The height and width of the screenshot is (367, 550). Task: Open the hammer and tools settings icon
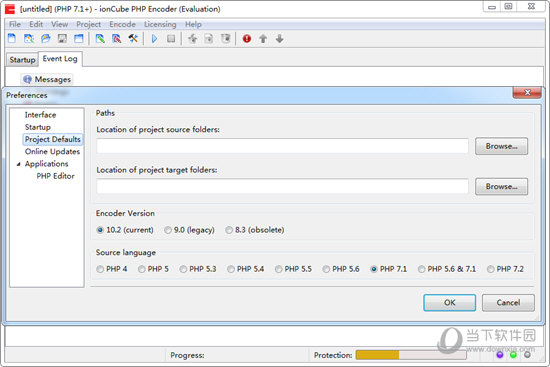[x=133, y=39]
